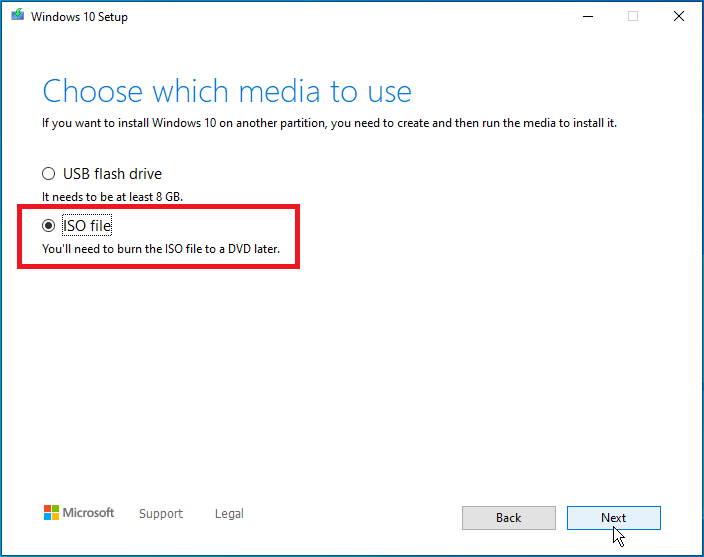This screenshot has width=704, height=557.
Task: Click the 'It needs to be at least 8 GB.' text
Action: tap(112, 197)
